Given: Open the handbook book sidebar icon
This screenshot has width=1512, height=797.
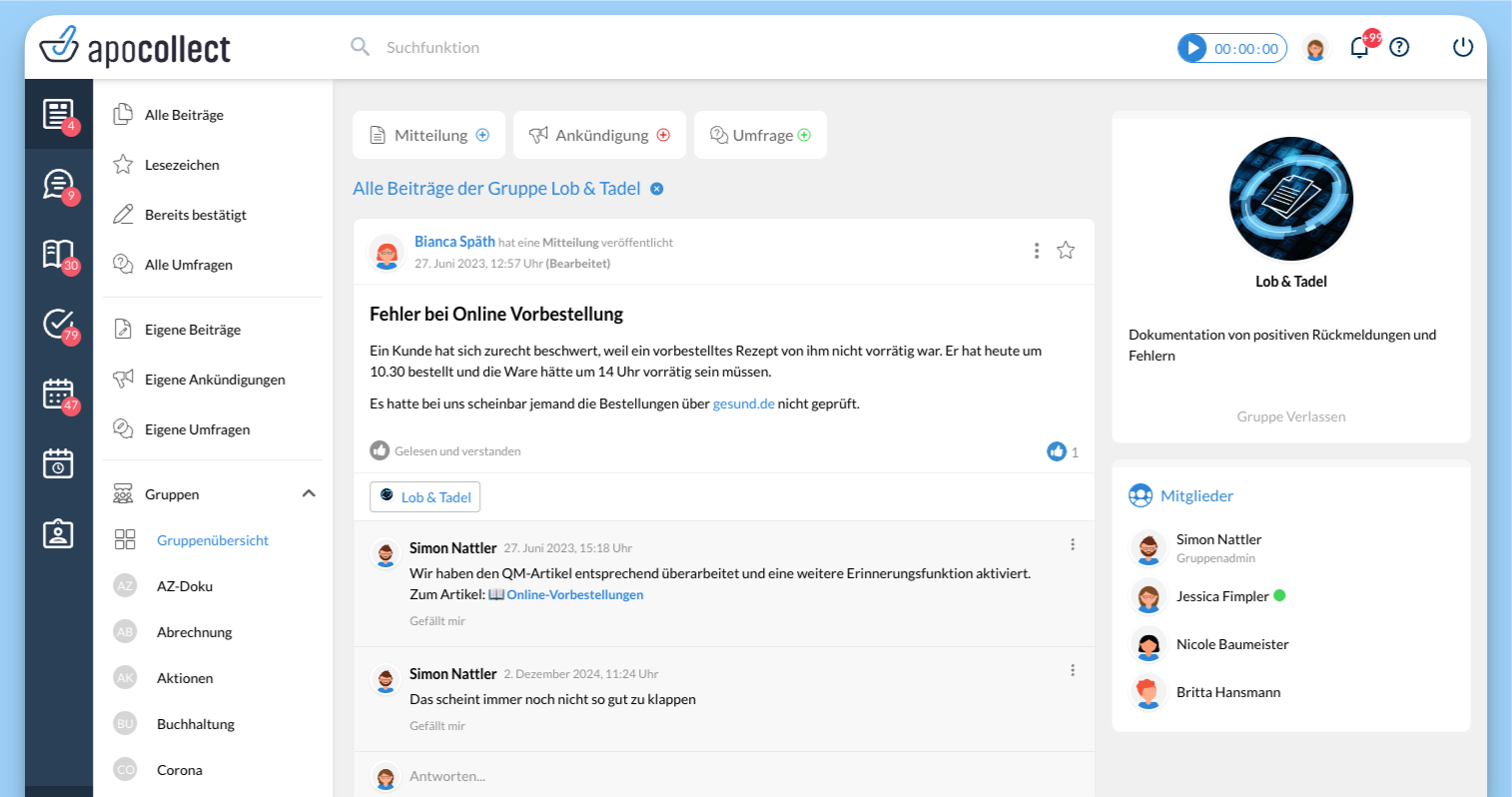Looking at the screenshot, I should click(58, 254).
